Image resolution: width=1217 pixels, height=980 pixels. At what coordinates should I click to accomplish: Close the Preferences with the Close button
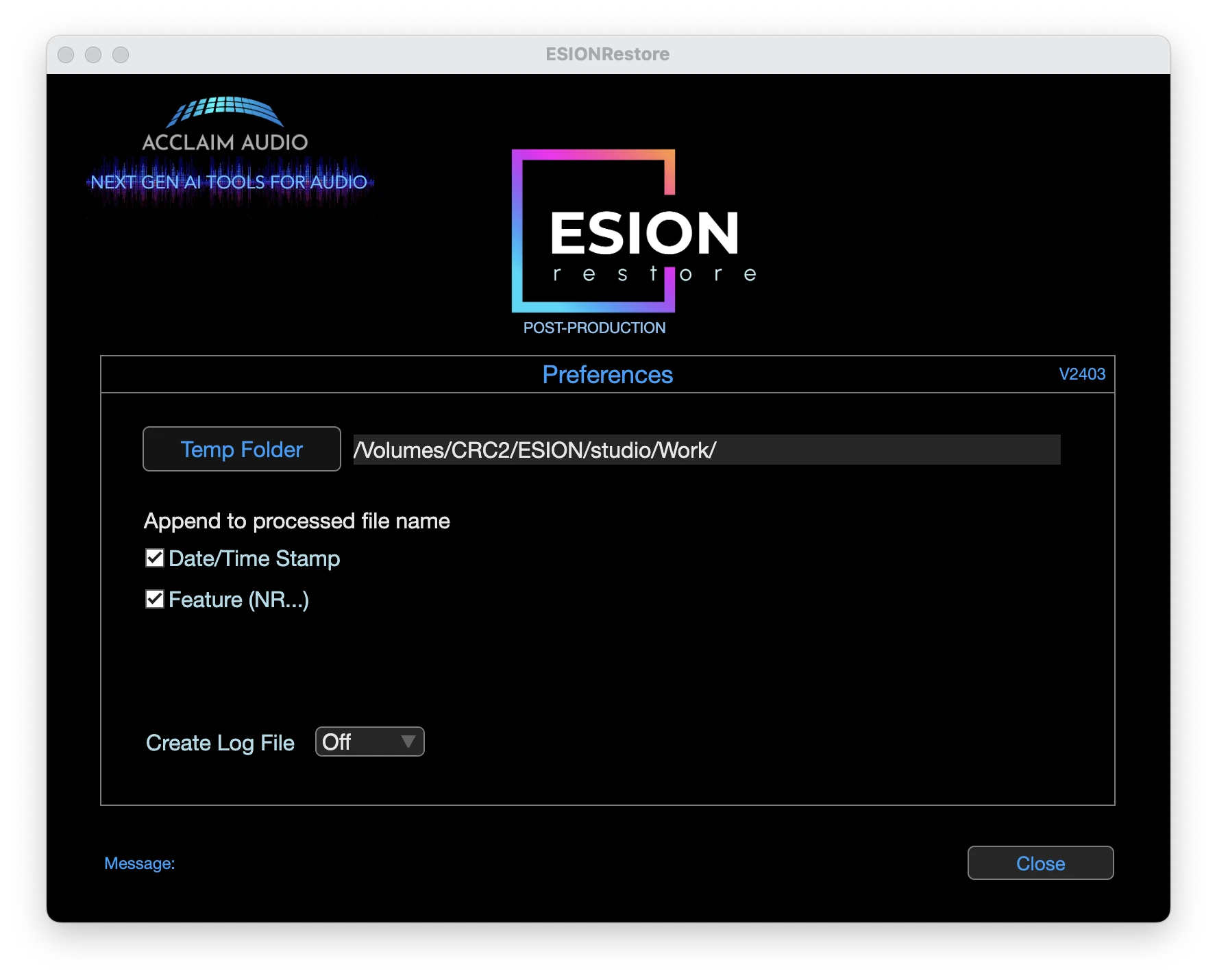click(1040, 863)
